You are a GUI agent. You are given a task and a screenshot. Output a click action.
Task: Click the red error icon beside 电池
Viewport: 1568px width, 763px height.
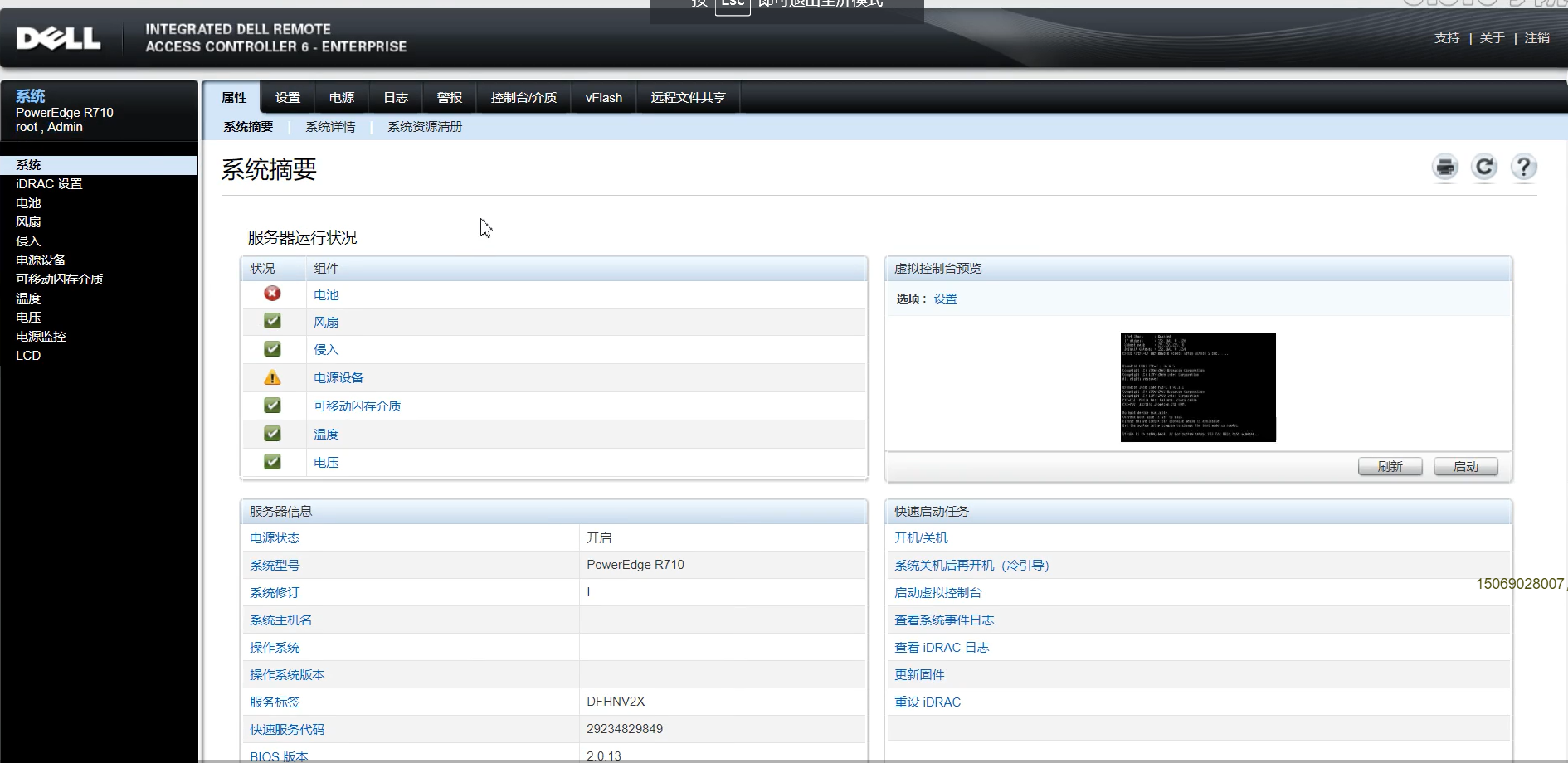click(272, 294)
